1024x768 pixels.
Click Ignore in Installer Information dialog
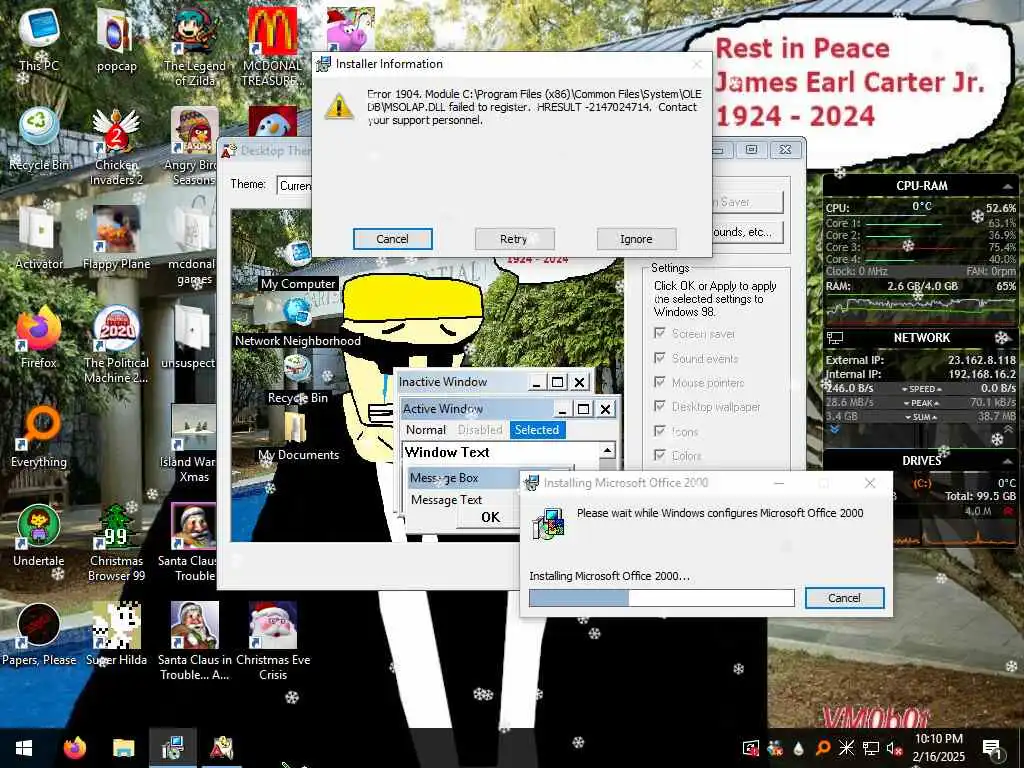636,239
